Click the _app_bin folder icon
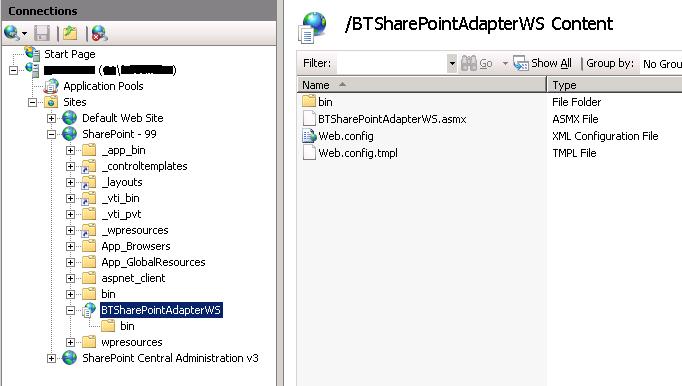This screenshot has height=386, width=682. tap(89, 150)
